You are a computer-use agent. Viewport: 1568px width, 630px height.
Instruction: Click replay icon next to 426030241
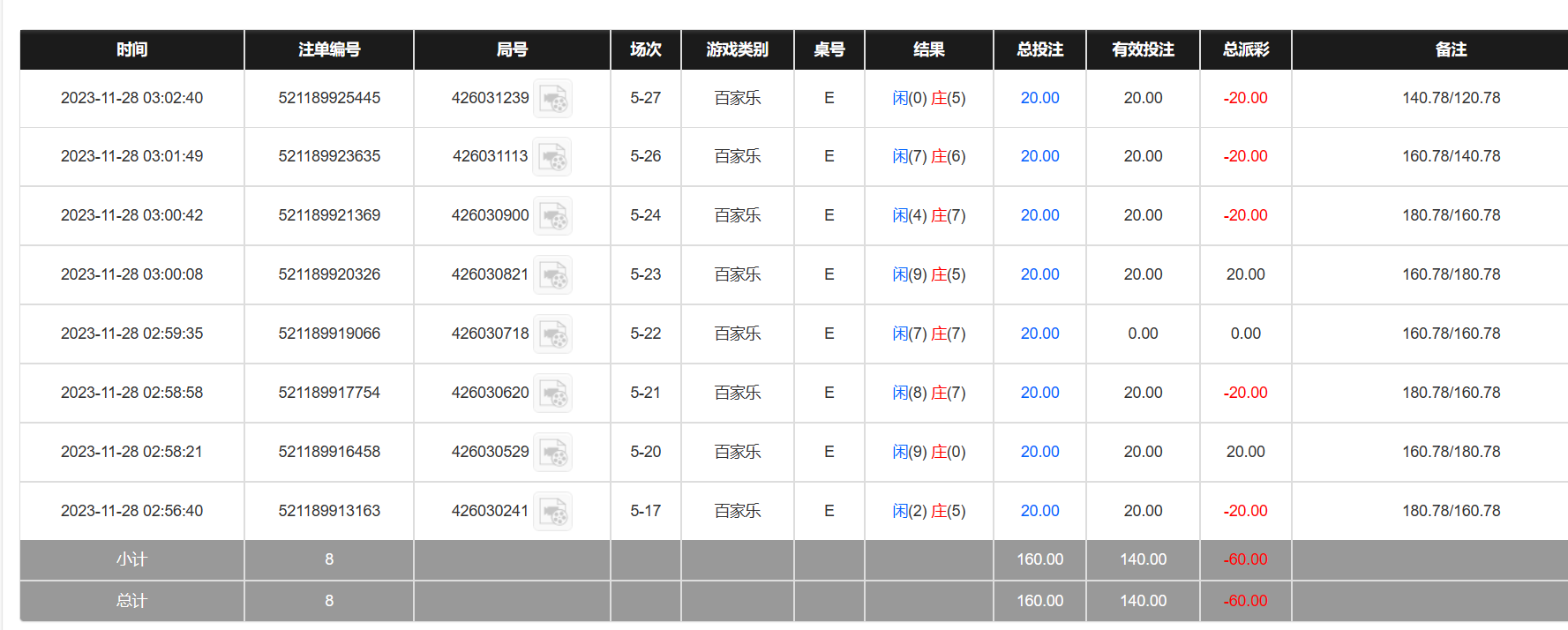pyautogui.click(x=553, y=512)
